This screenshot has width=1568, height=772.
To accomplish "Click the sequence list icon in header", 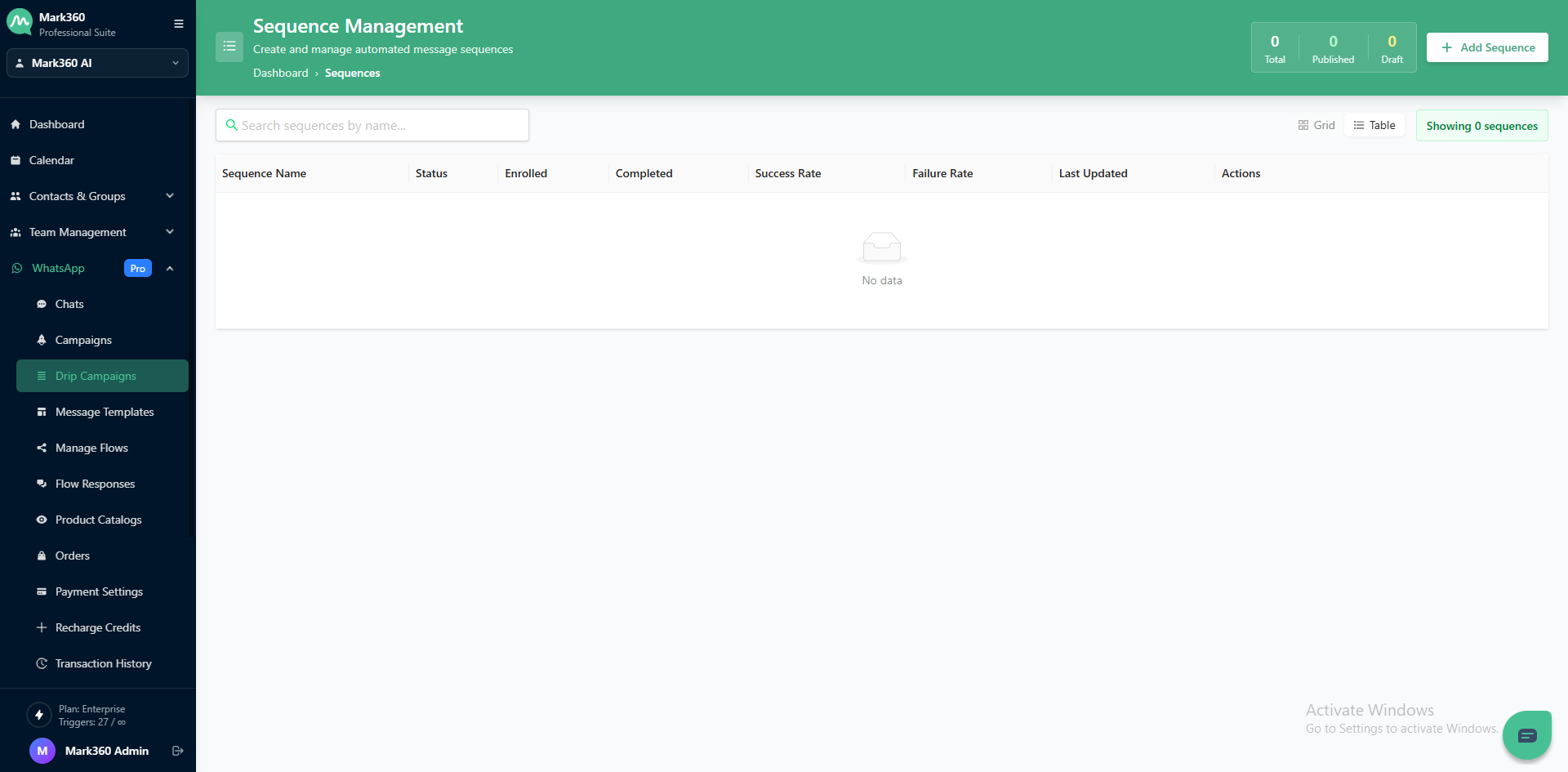I will point(229,47).
